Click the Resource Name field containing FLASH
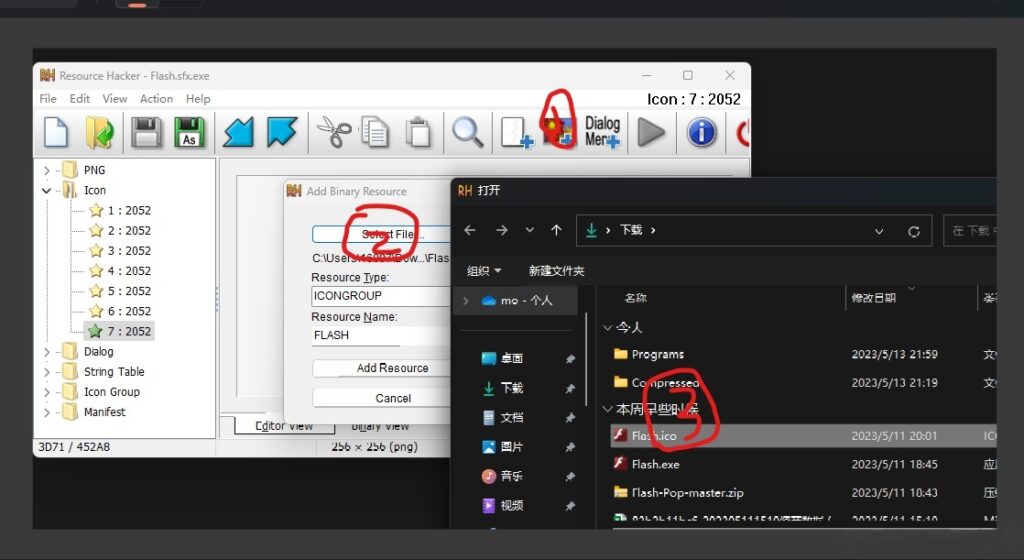The height and width of the screenshot is (560, 1024). tap(381, 335)
